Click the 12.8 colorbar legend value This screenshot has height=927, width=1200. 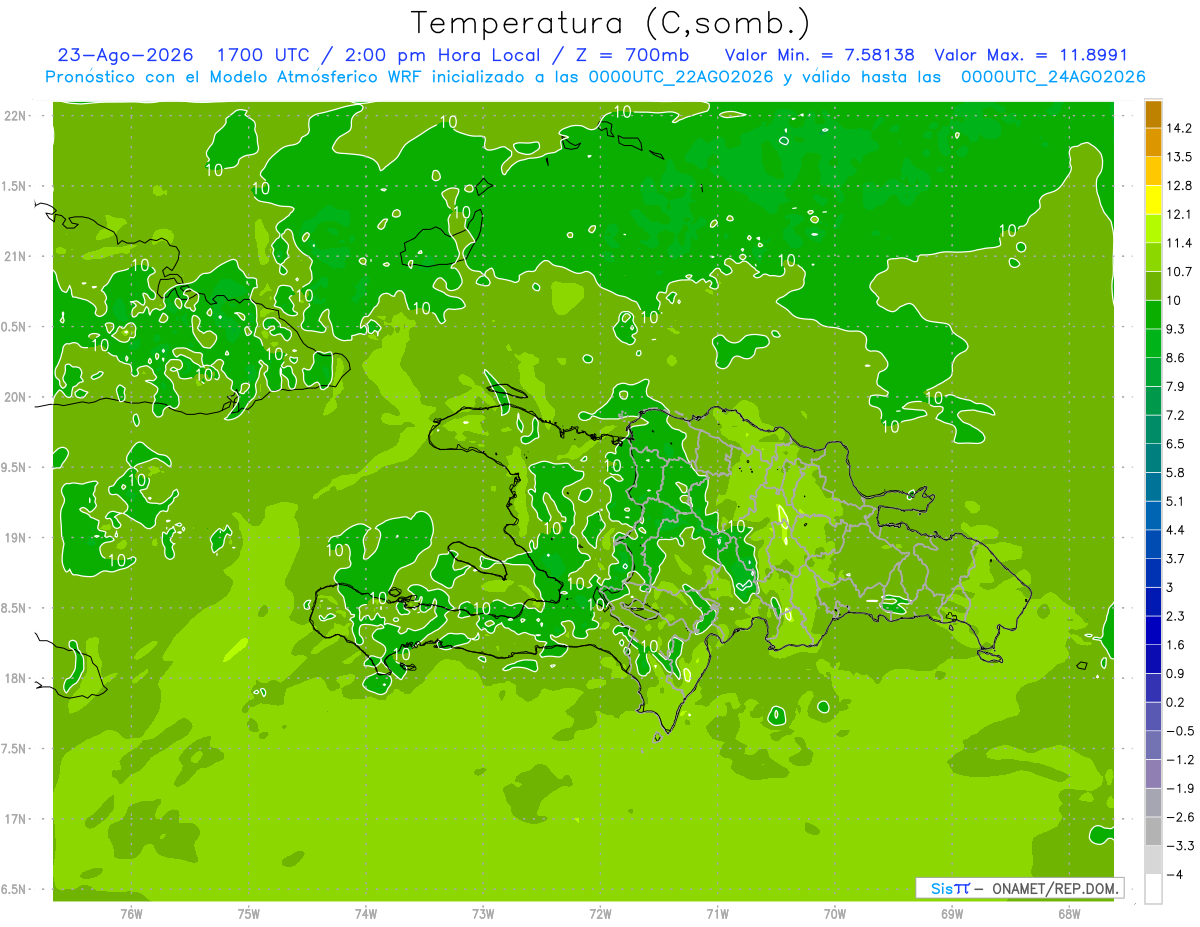[1178, 185]
